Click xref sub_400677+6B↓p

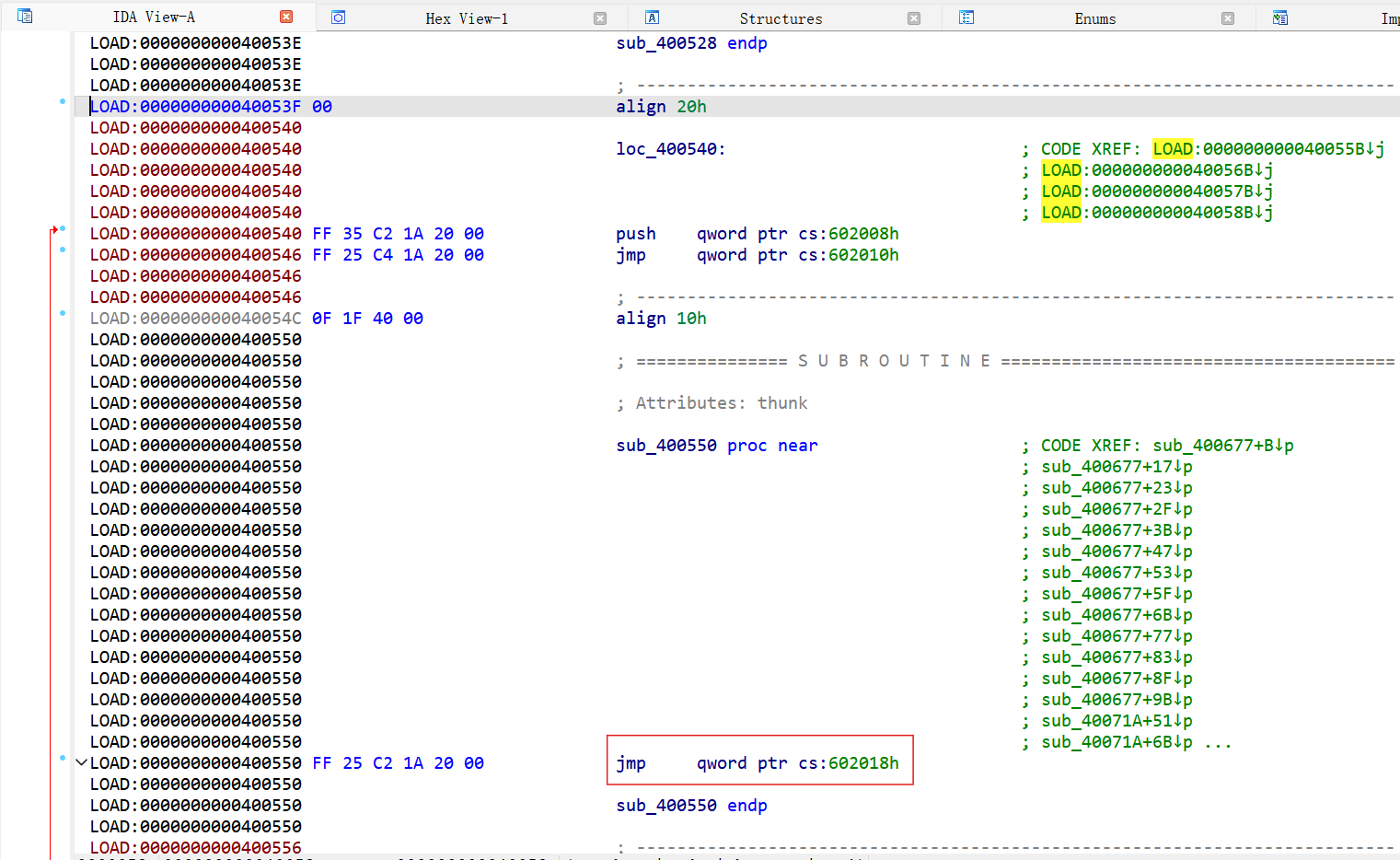point(1117,615)
